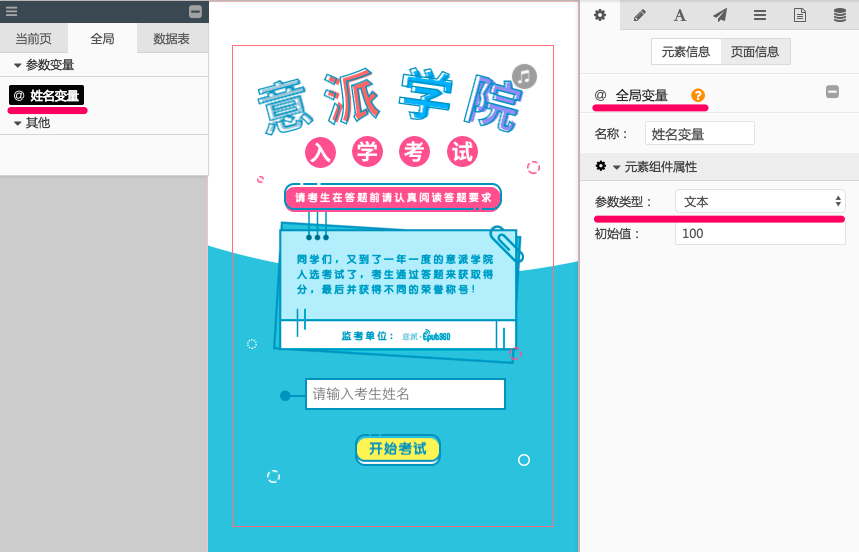This screenshot has height=552, width=859.
Task: Open the hamburger menu in left panel
Action: (x=12, y=11)
